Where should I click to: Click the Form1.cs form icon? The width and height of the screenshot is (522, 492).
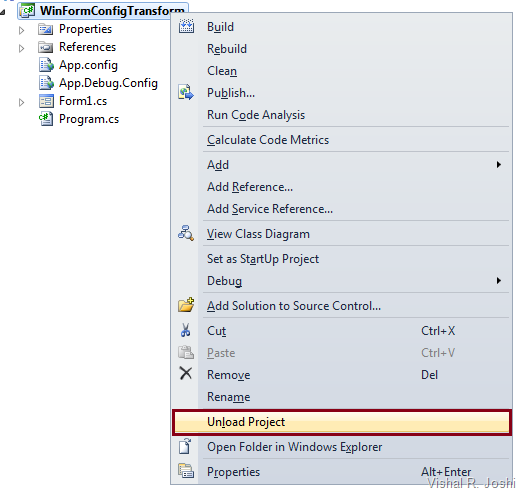[x=46, y=101]
